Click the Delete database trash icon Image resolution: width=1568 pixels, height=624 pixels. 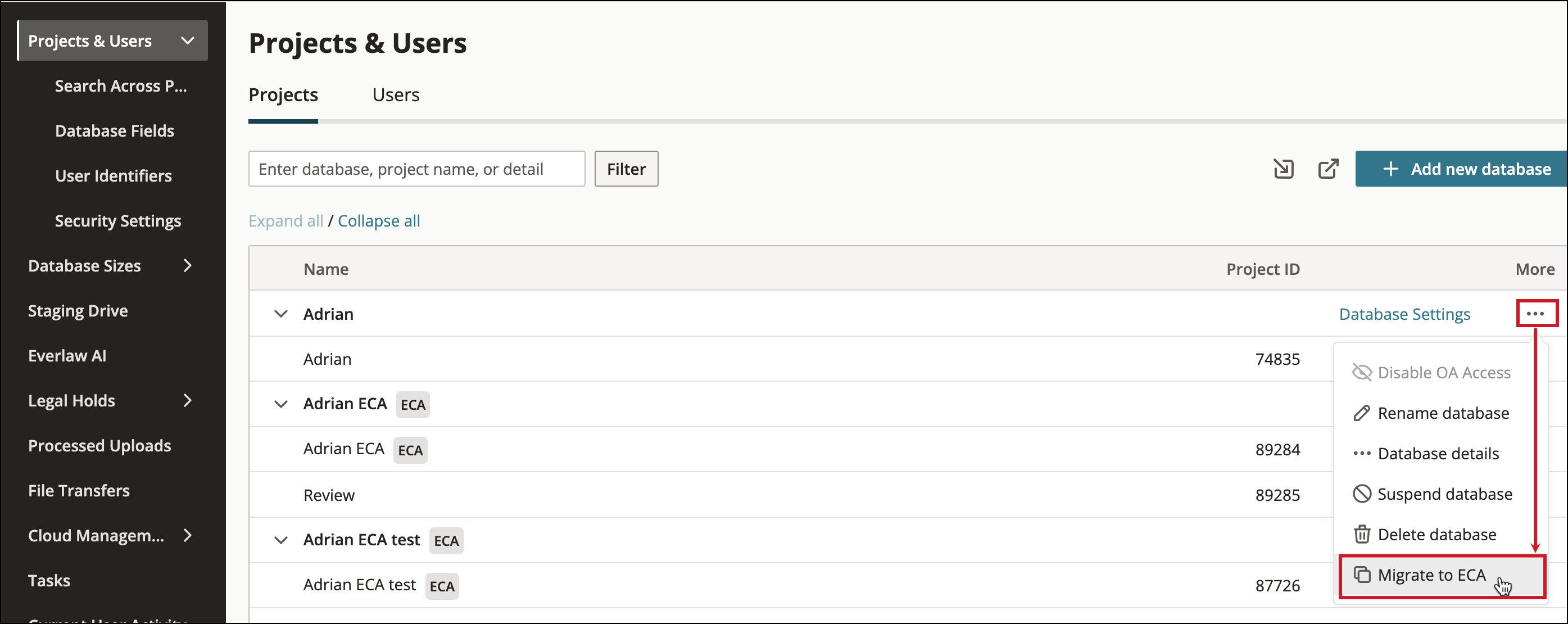1362,534
